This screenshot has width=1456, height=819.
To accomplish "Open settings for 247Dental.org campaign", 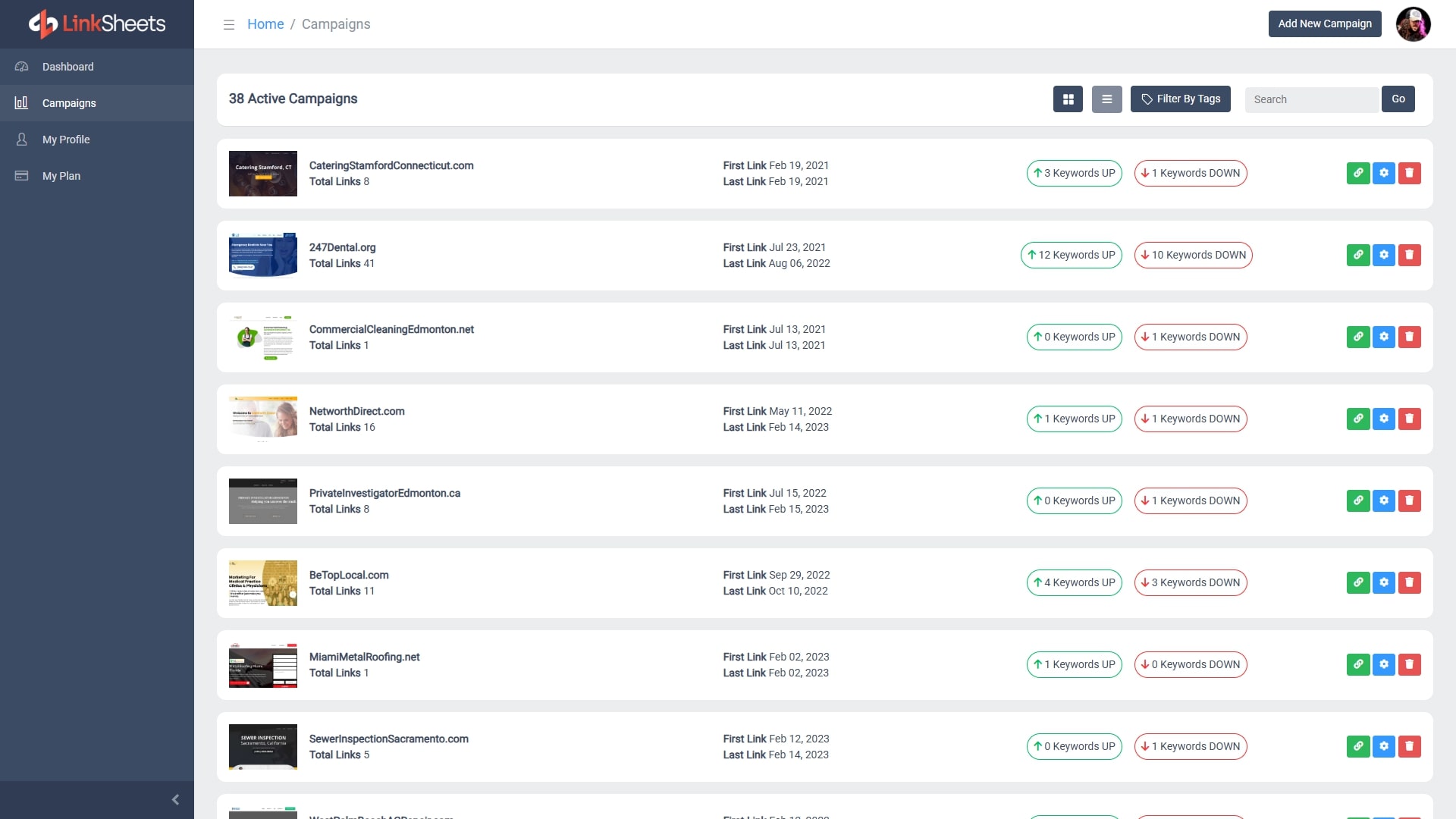I will [x=1384, y=255].
